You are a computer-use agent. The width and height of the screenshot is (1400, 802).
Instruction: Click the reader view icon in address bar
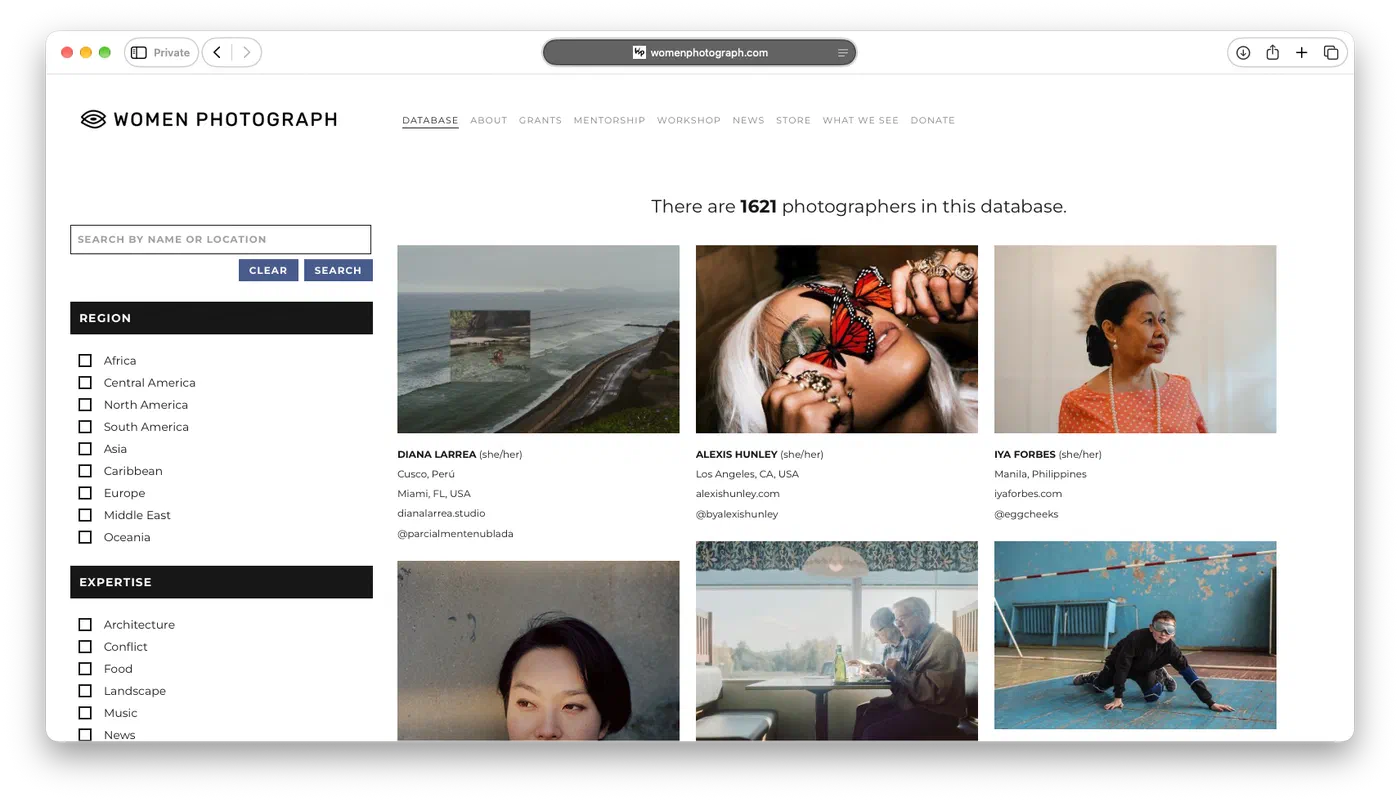843,53
